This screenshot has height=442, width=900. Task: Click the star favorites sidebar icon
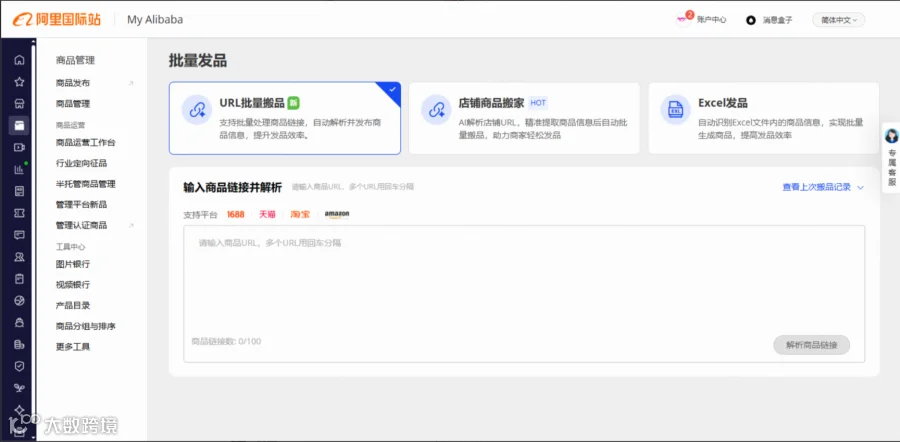pos(19,82)
